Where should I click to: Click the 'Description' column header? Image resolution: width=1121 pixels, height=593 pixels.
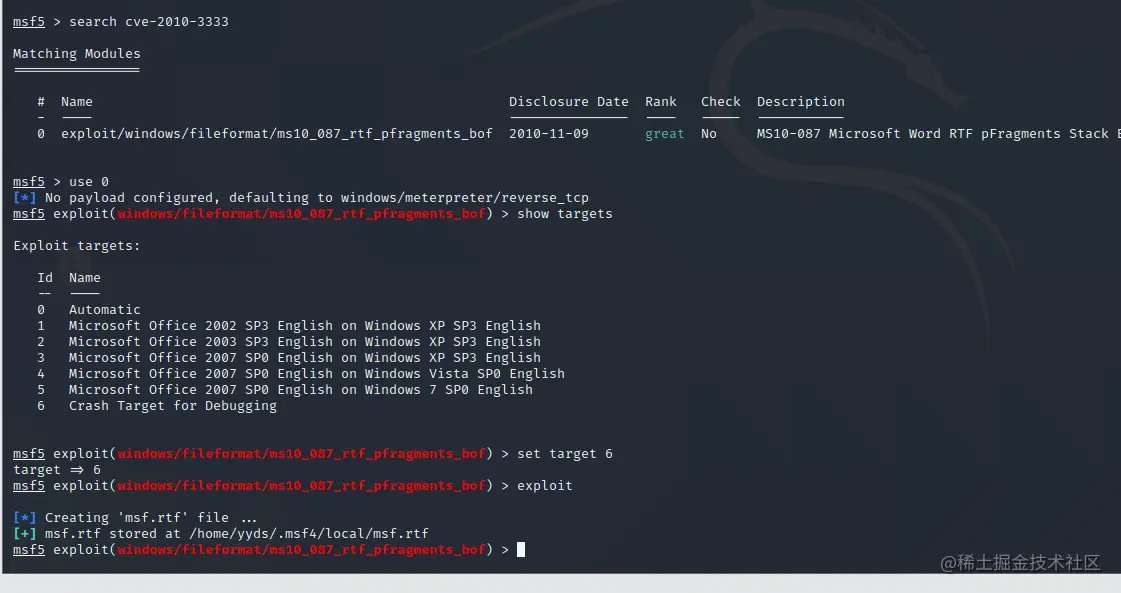point(801,102)
